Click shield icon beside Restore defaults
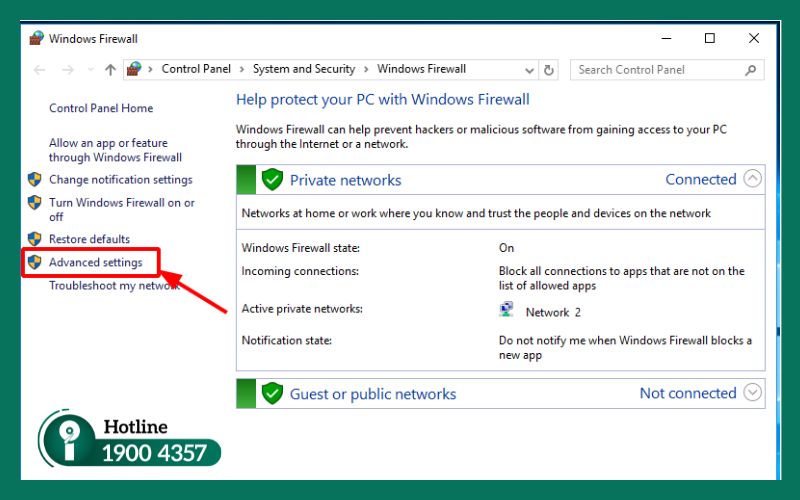The width and height of the screenshot is (800, 500). (x=35, y=239)
